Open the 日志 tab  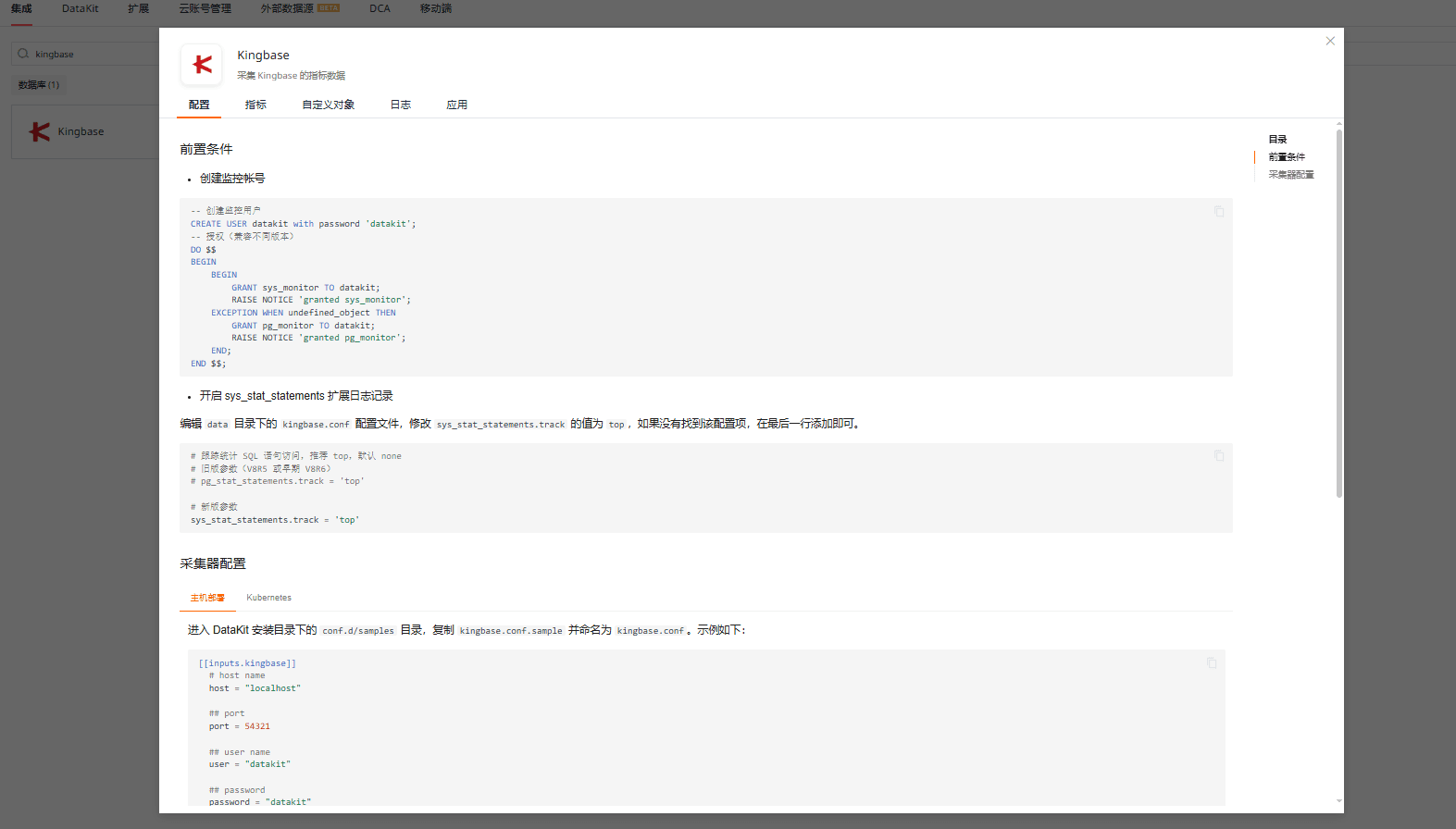point(400,105)
